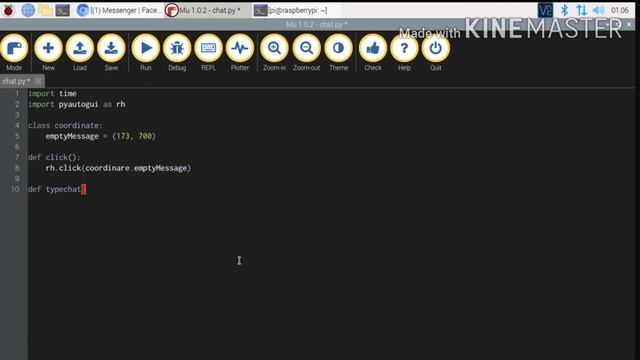Toggle the editor Theme
This screenshot has height=360, width=640.
tap(338, 53)
